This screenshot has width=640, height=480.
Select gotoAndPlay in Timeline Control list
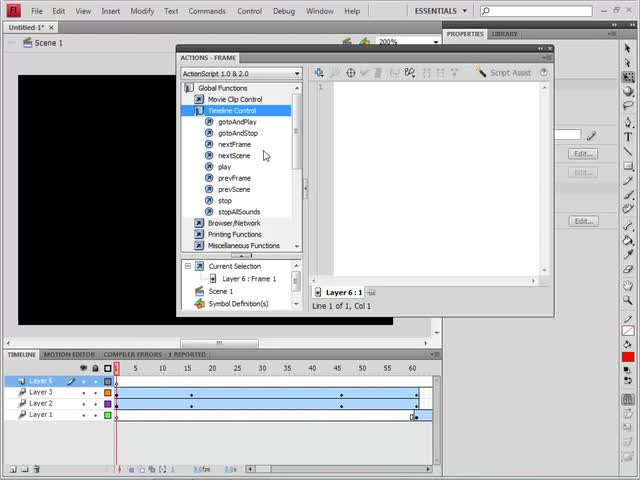(237, 122)
